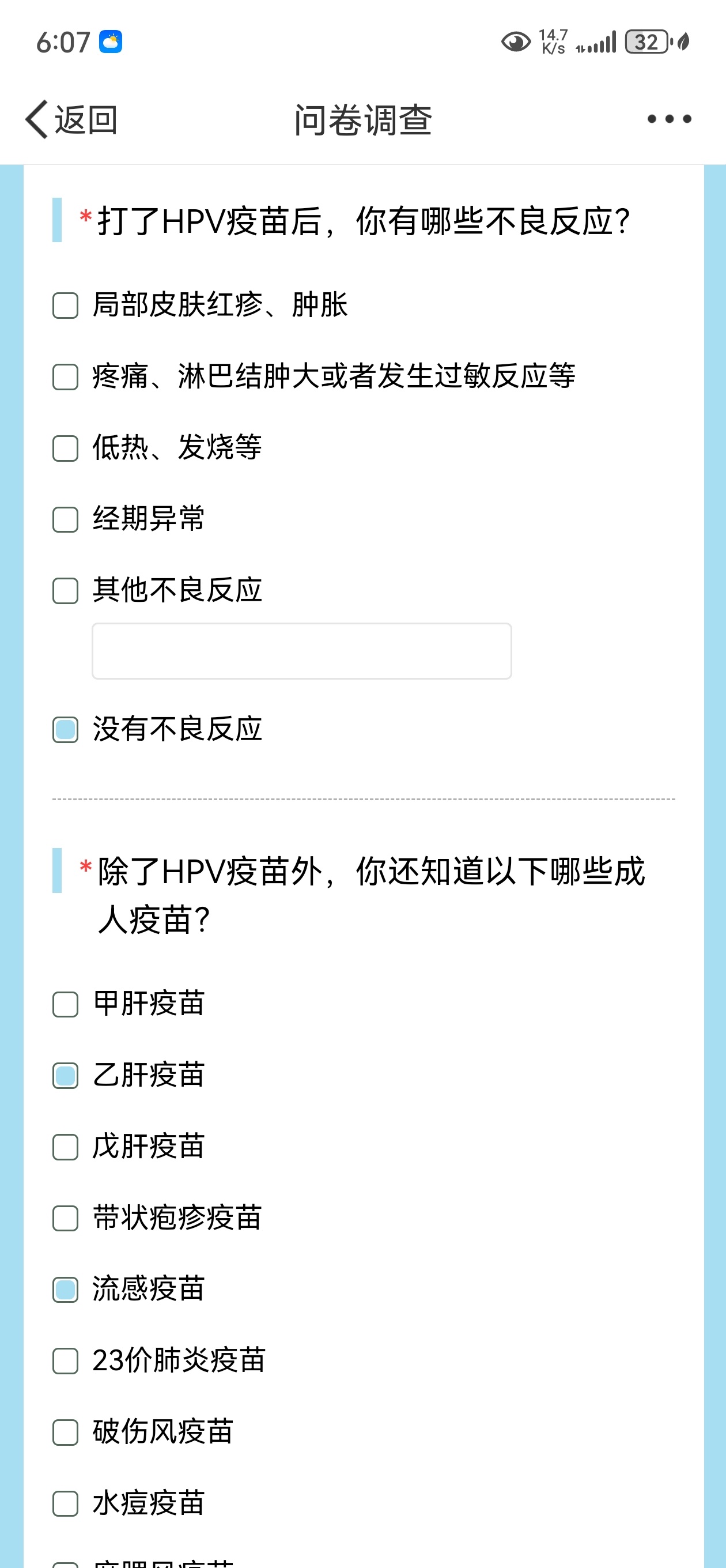Check 23价肺炎疫苗 option
This screenshot has width=726, height=1568.
(x=65, y=1360)
